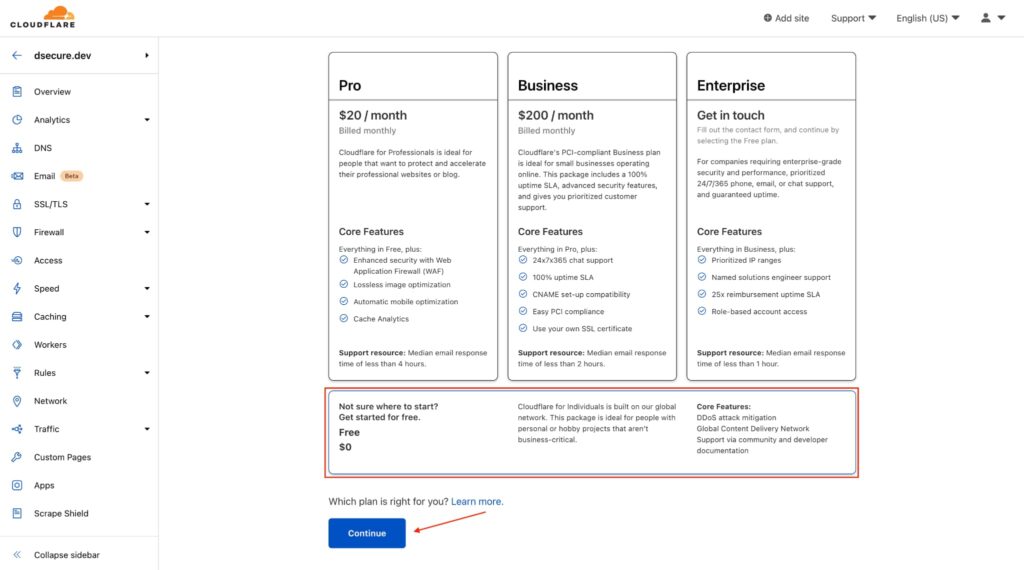The image size is (1024, 570).
Task: Open the Support dropdown menu
Action: [853, 18]
